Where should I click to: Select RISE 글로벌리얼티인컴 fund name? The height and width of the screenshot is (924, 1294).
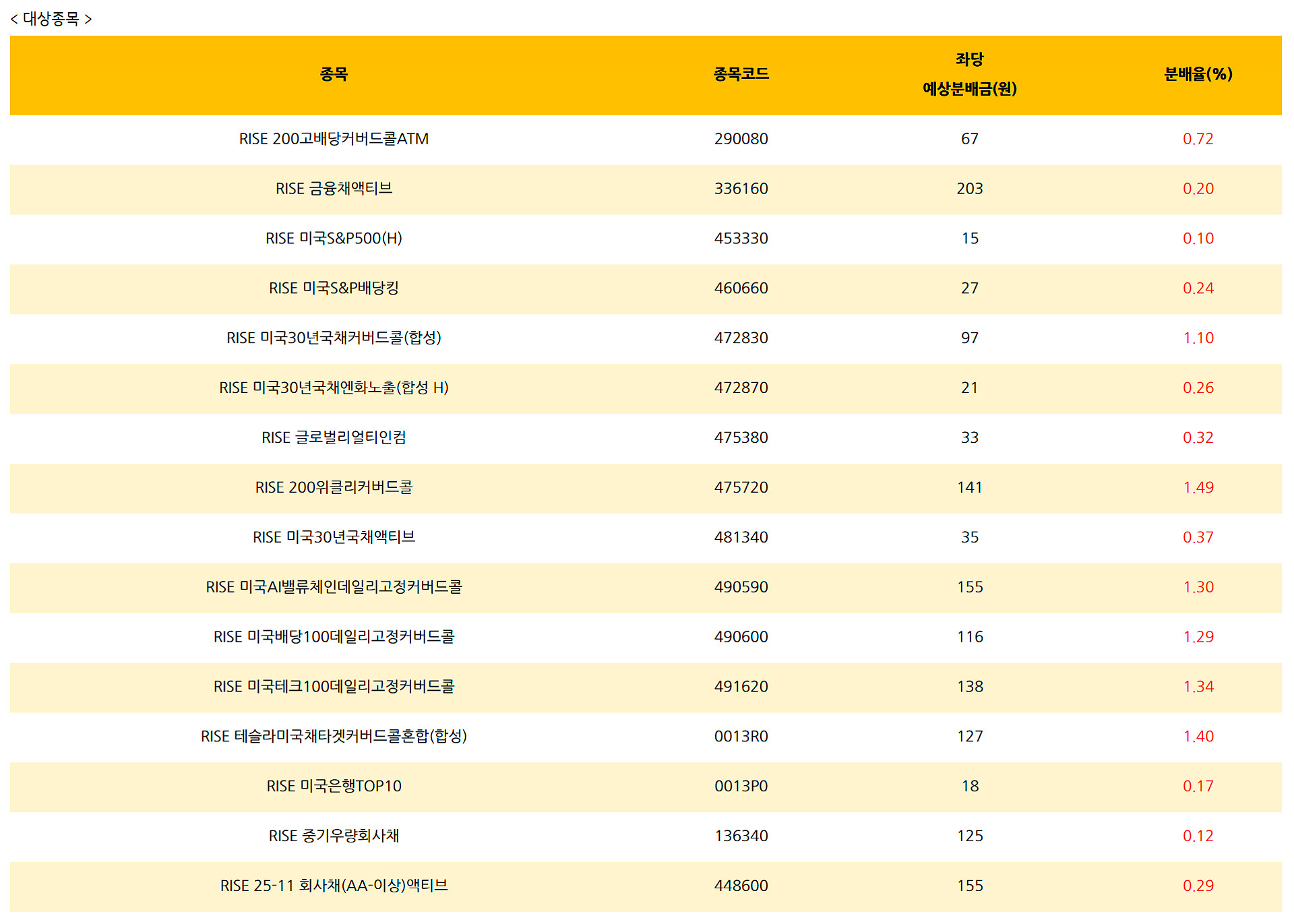[x=334, y=438]
